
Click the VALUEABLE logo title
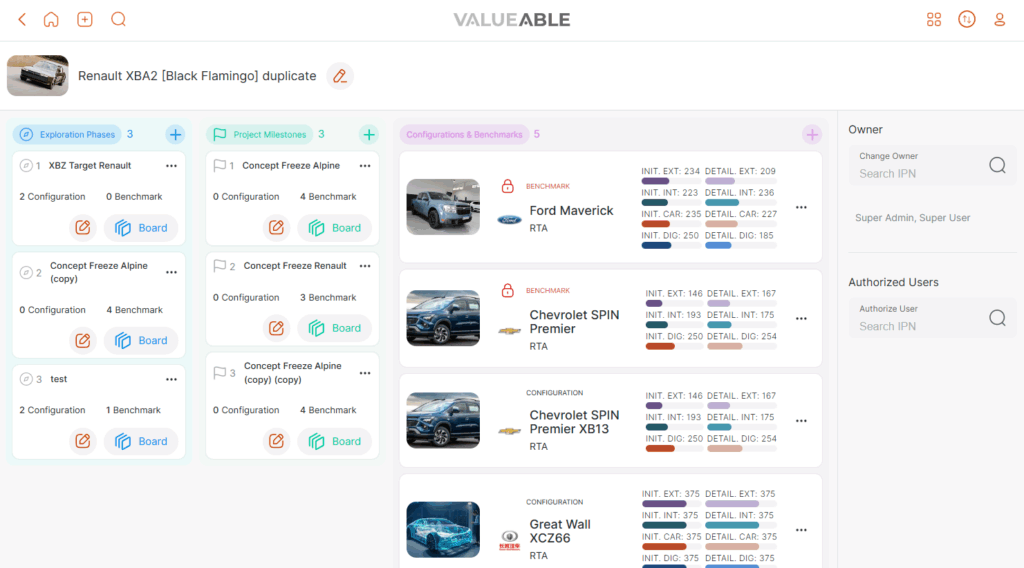(x=512, y=20)
